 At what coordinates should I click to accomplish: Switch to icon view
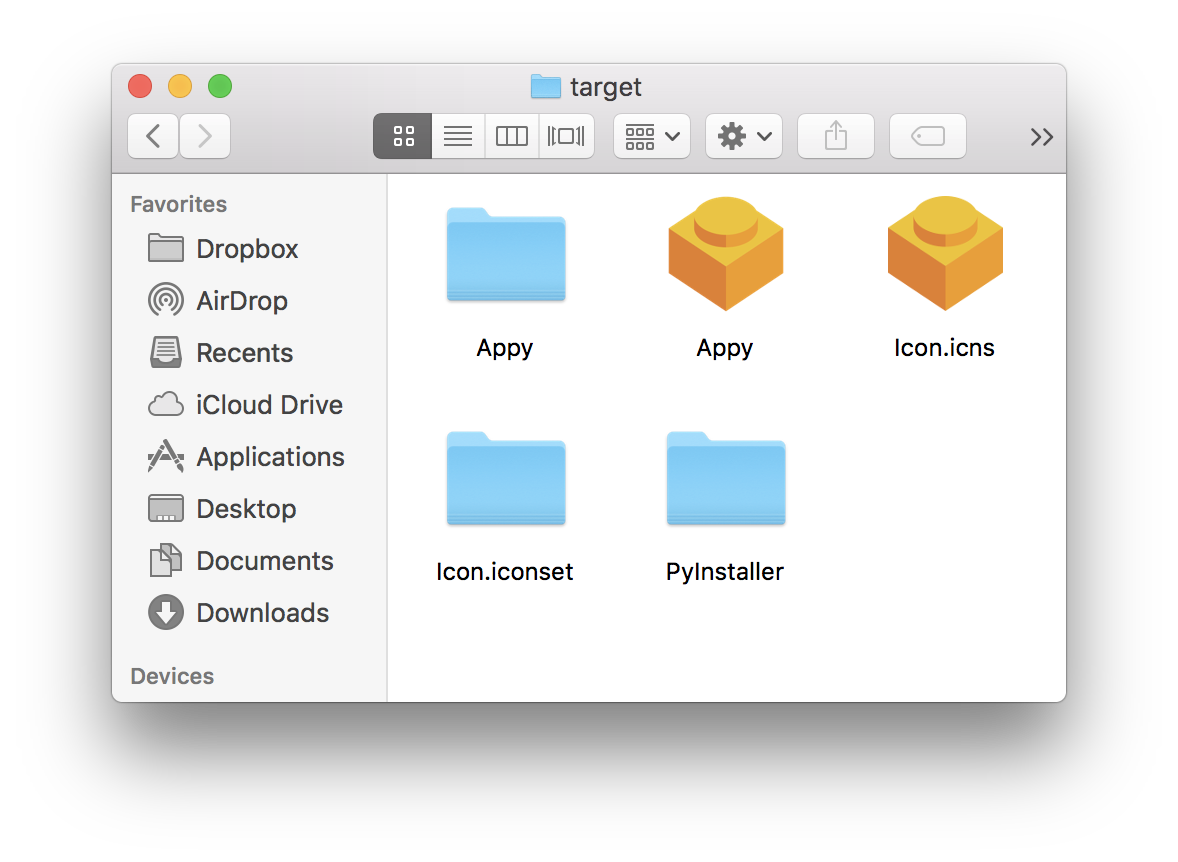[403, 136]
